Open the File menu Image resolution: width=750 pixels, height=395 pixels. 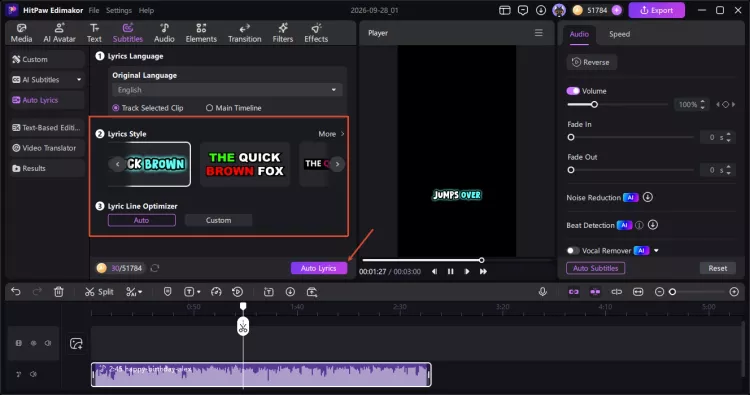tap(94, 10)
